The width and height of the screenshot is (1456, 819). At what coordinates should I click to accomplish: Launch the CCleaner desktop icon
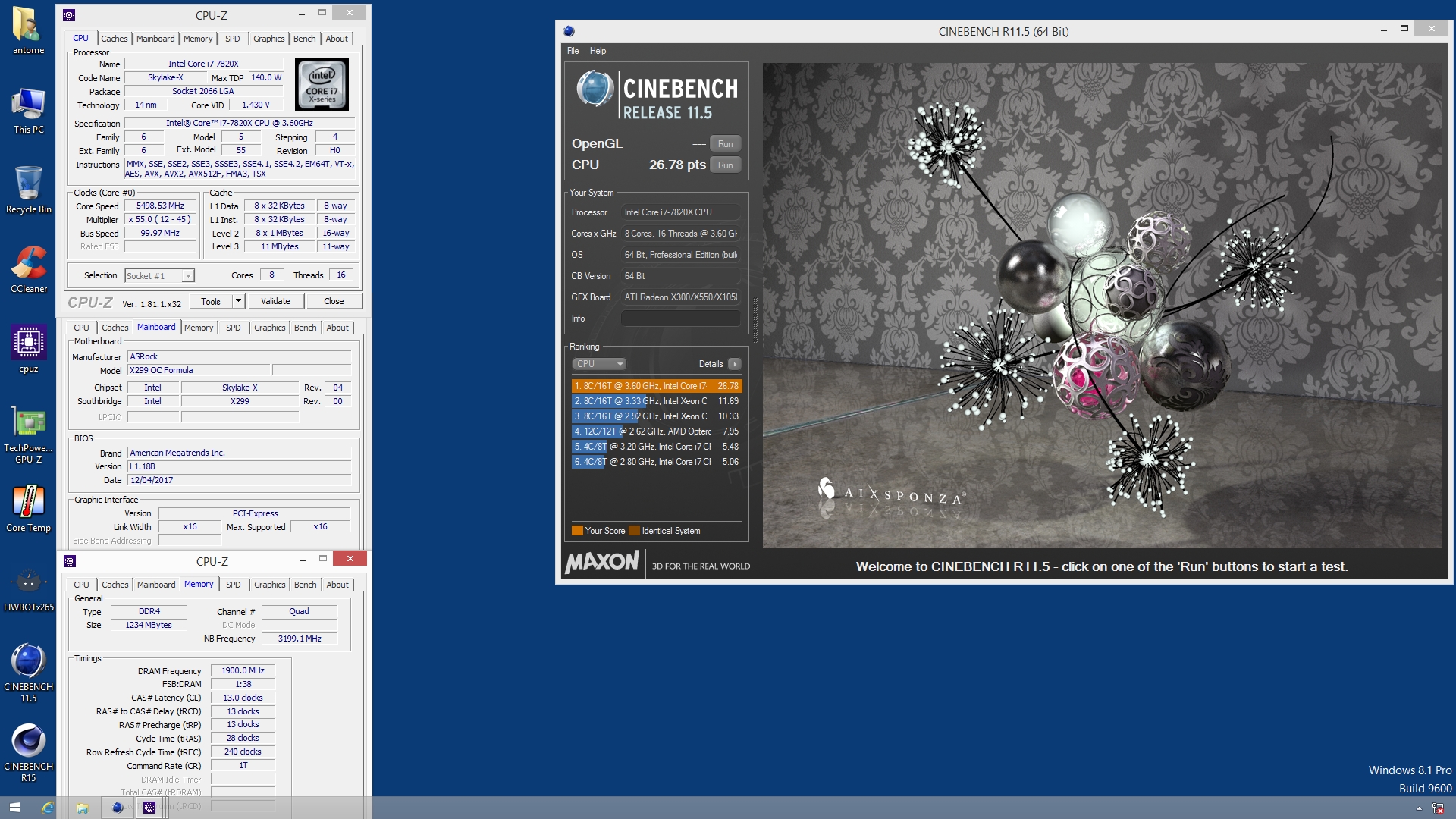click(28, 270)
